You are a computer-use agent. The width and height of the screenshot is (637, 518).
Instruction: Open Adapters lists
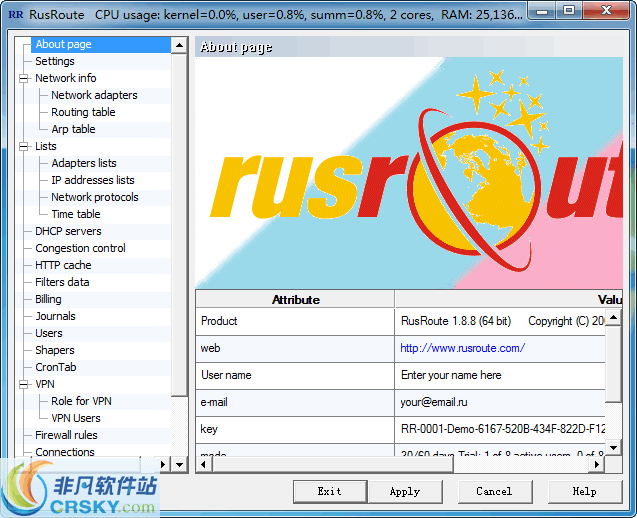click(x=84, y=163)
